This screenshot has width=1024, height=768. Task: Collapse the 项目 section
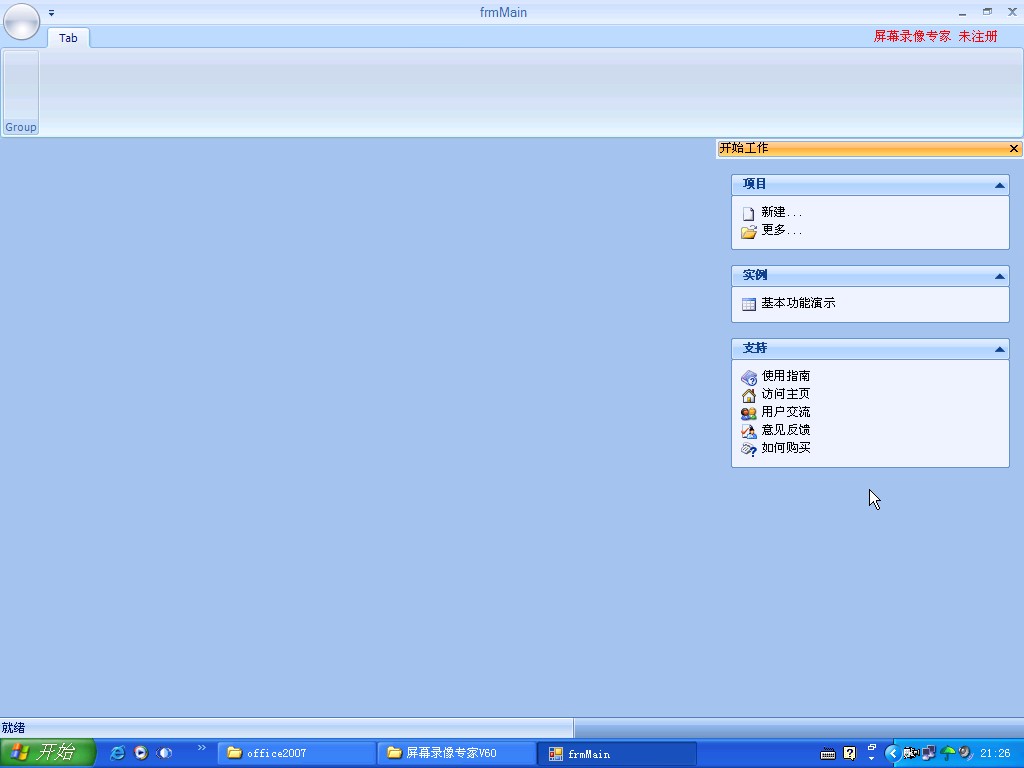click(998, 185)
